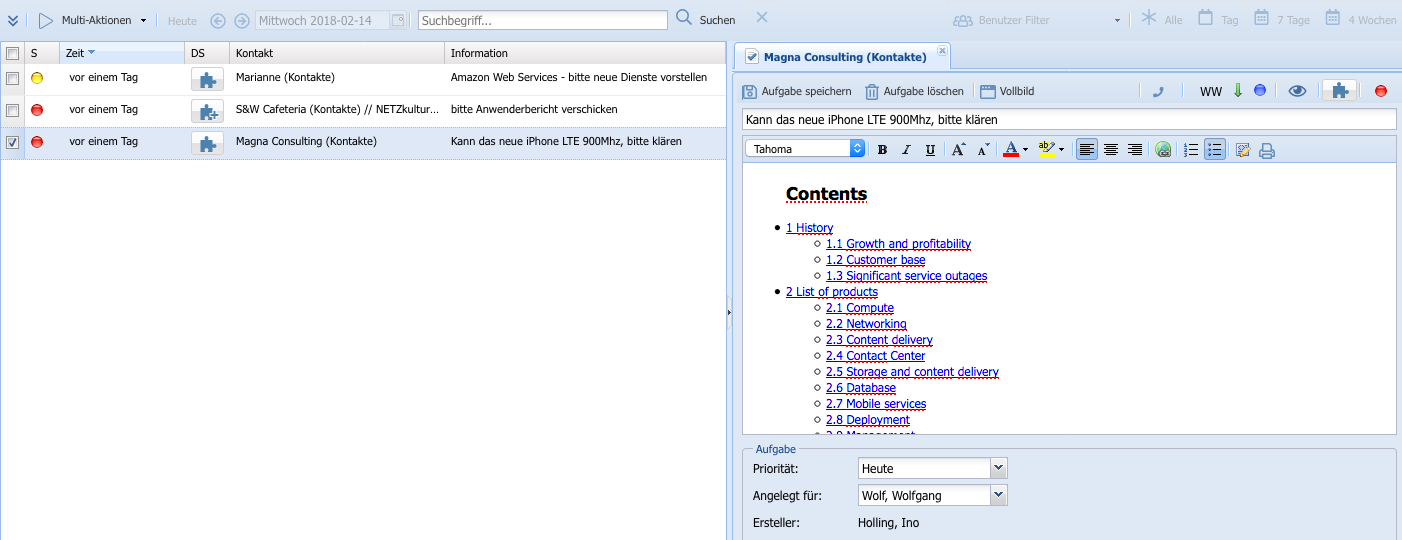Open the Tahoma font dropdown
1402x540 pixels.
(857, 149)
